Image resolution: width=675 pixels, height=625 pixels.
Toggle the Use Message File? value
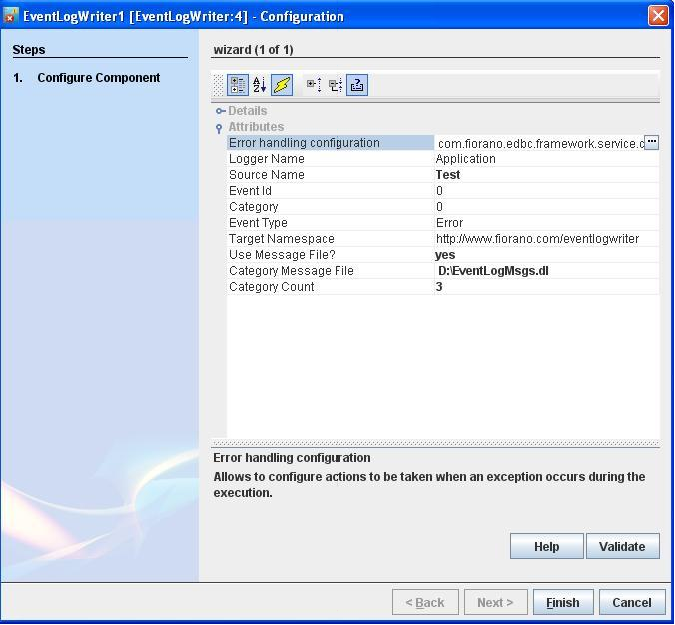546,255
